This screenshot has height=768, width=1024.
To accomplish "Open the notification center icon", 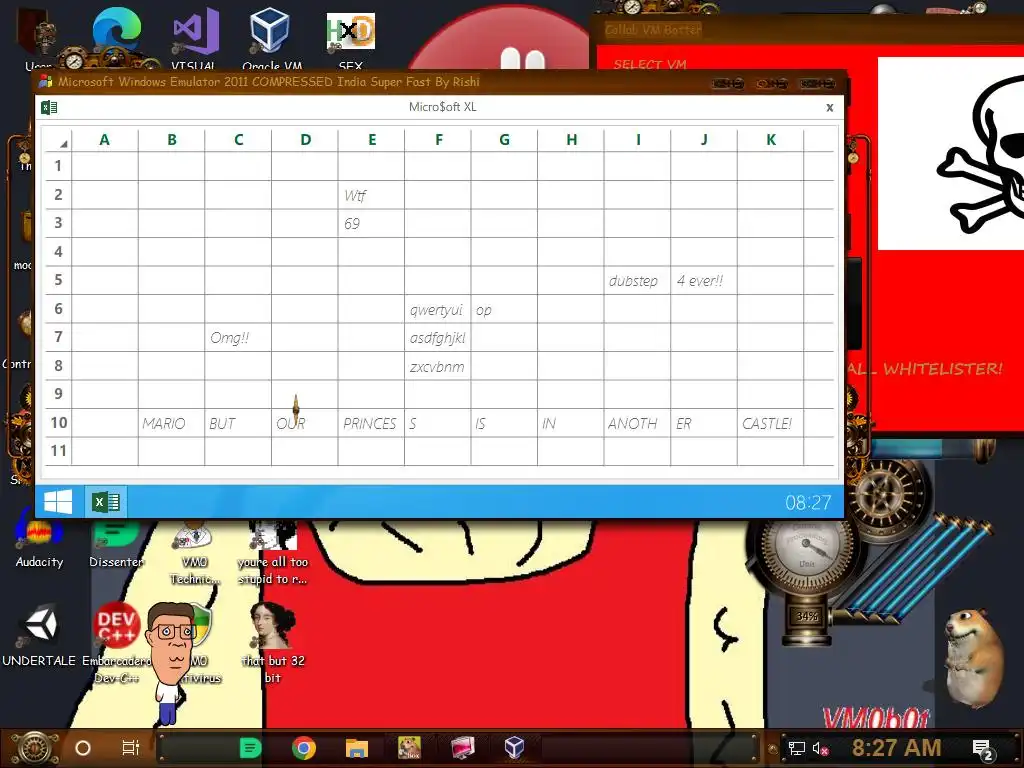I will [982, 749].
